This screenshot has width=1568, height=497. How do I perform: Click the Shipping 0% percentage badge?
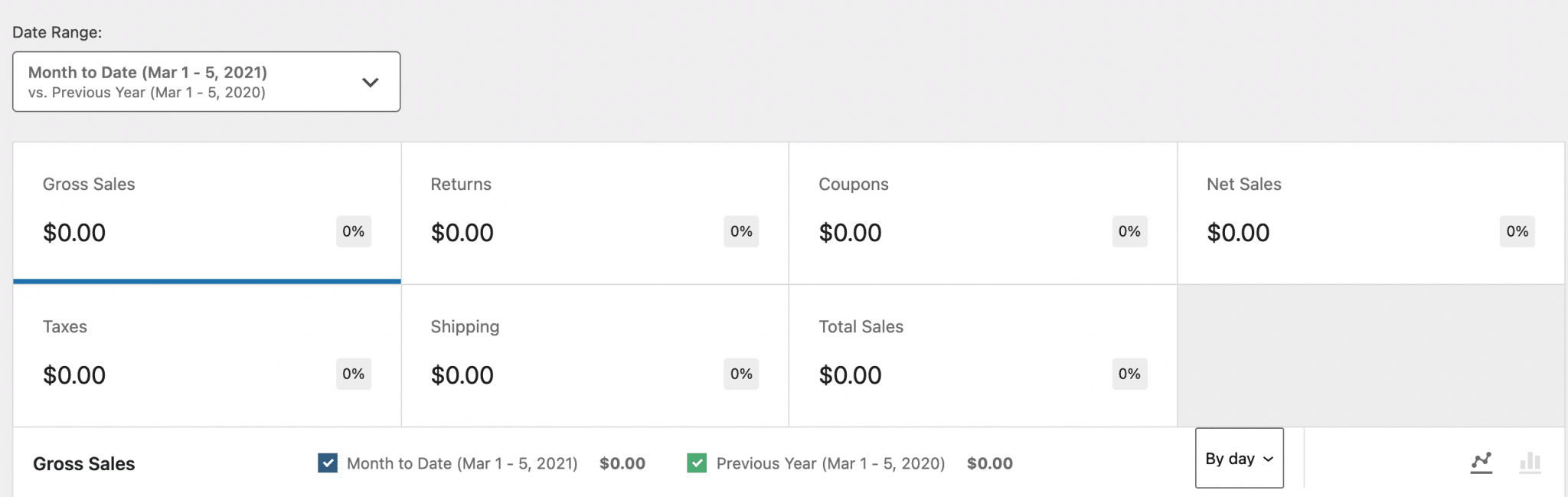click(x=740, y=374)
